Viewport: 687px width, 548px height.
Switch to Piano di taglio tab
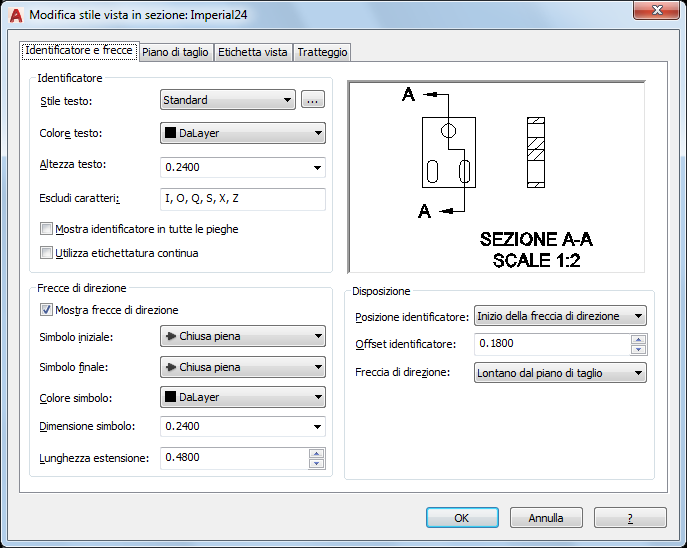tap(175, 52)
